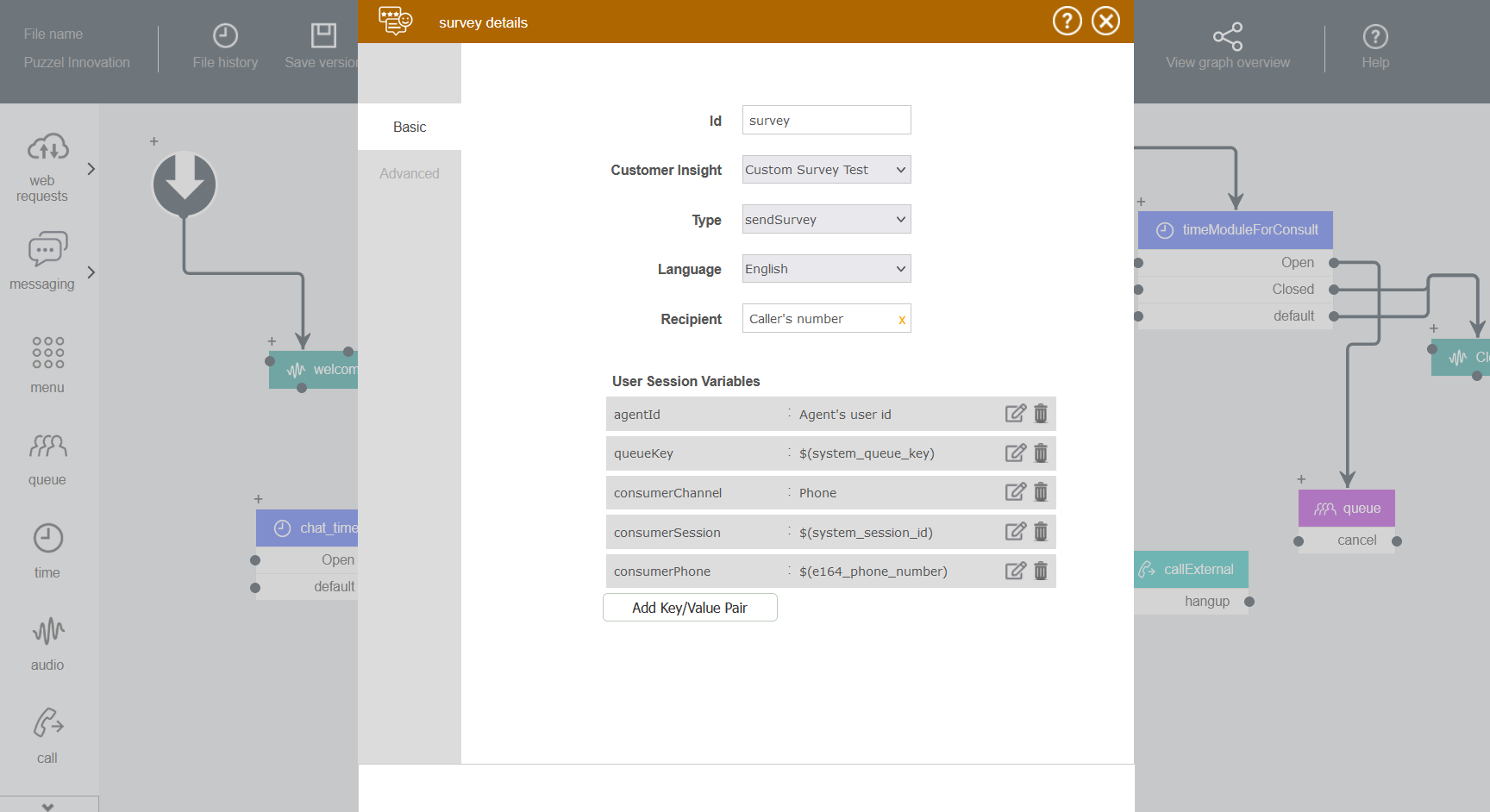Expand the messaging category arrow

point(91,272)
